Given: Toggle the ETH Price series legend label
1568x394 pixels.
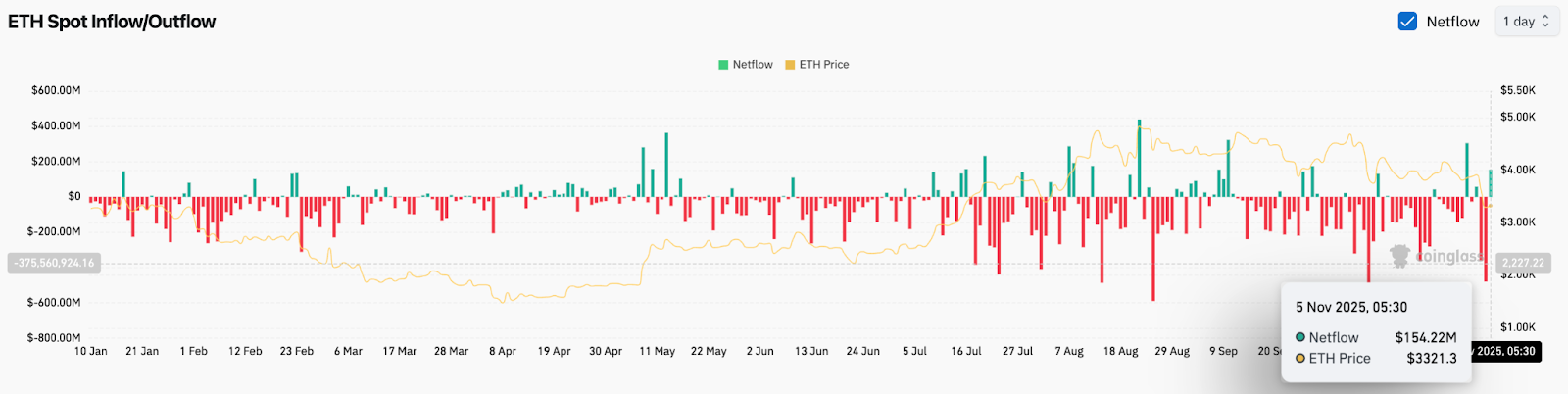Looking at the screenshot, I should (824, 65).
